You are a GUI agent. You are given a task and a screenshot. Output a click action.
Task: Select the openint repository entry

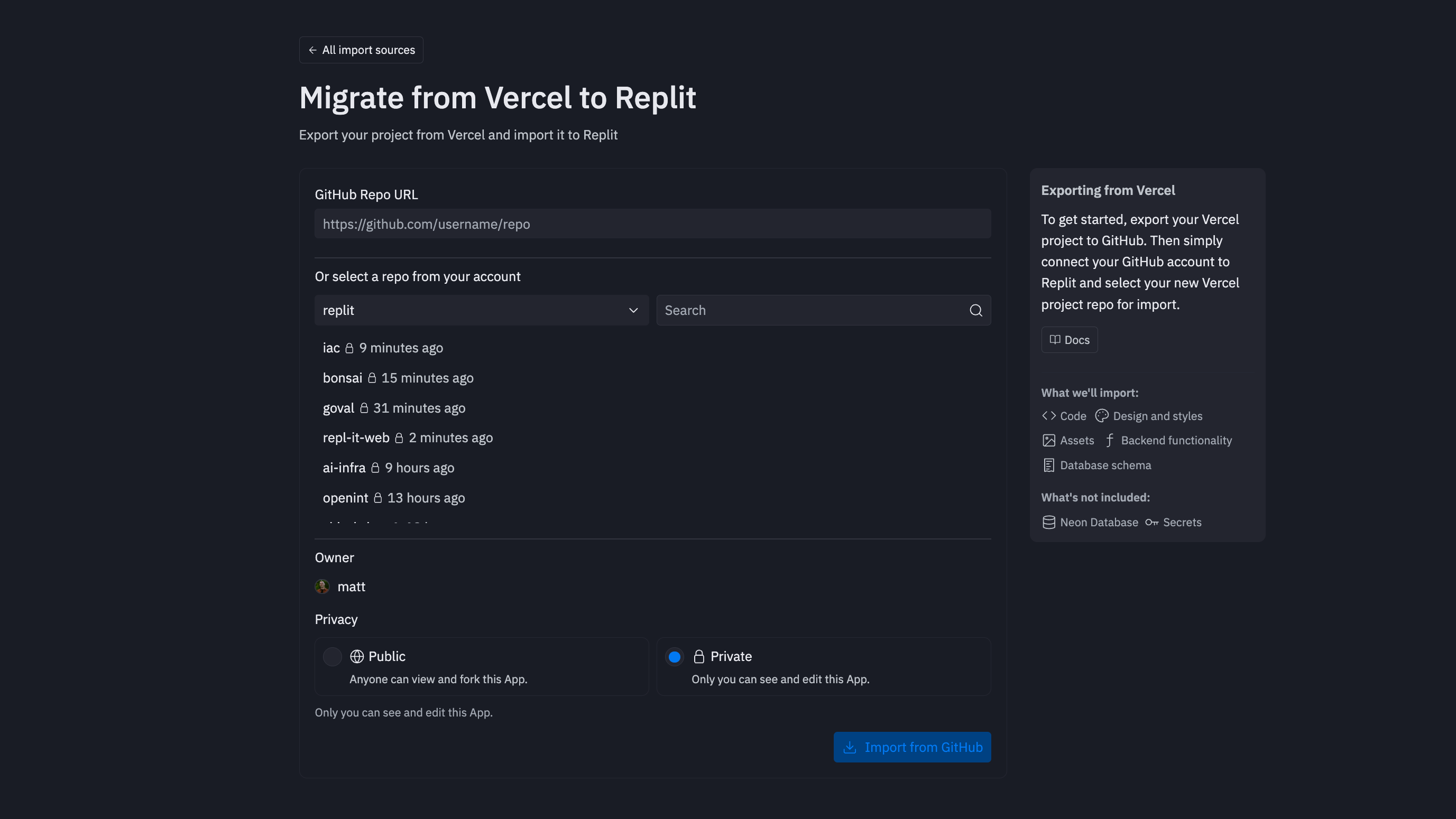(x=345, y=498)
